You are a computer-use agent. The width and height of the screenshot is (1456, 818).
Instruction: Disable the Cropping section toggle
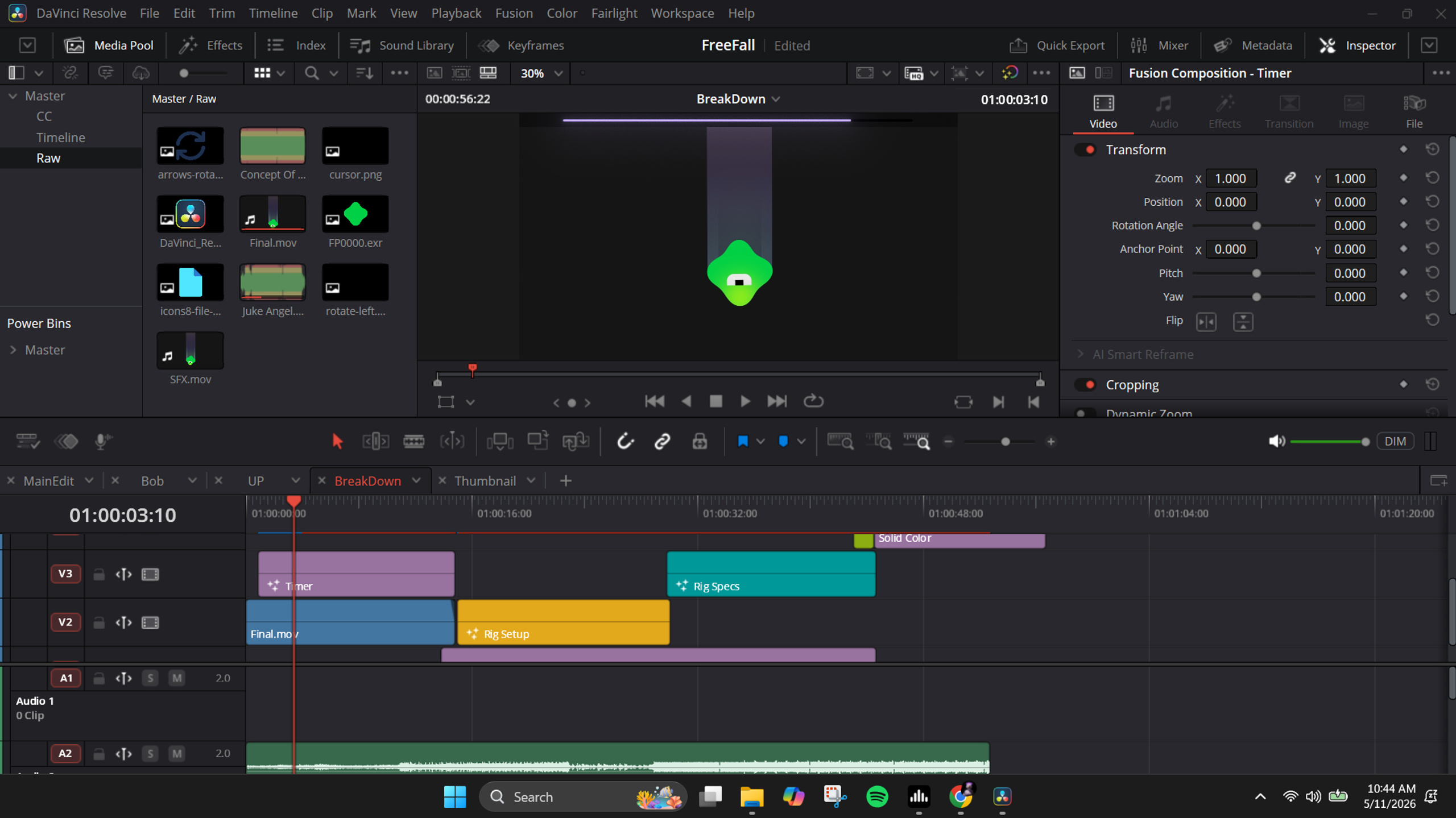[1085, 385]
